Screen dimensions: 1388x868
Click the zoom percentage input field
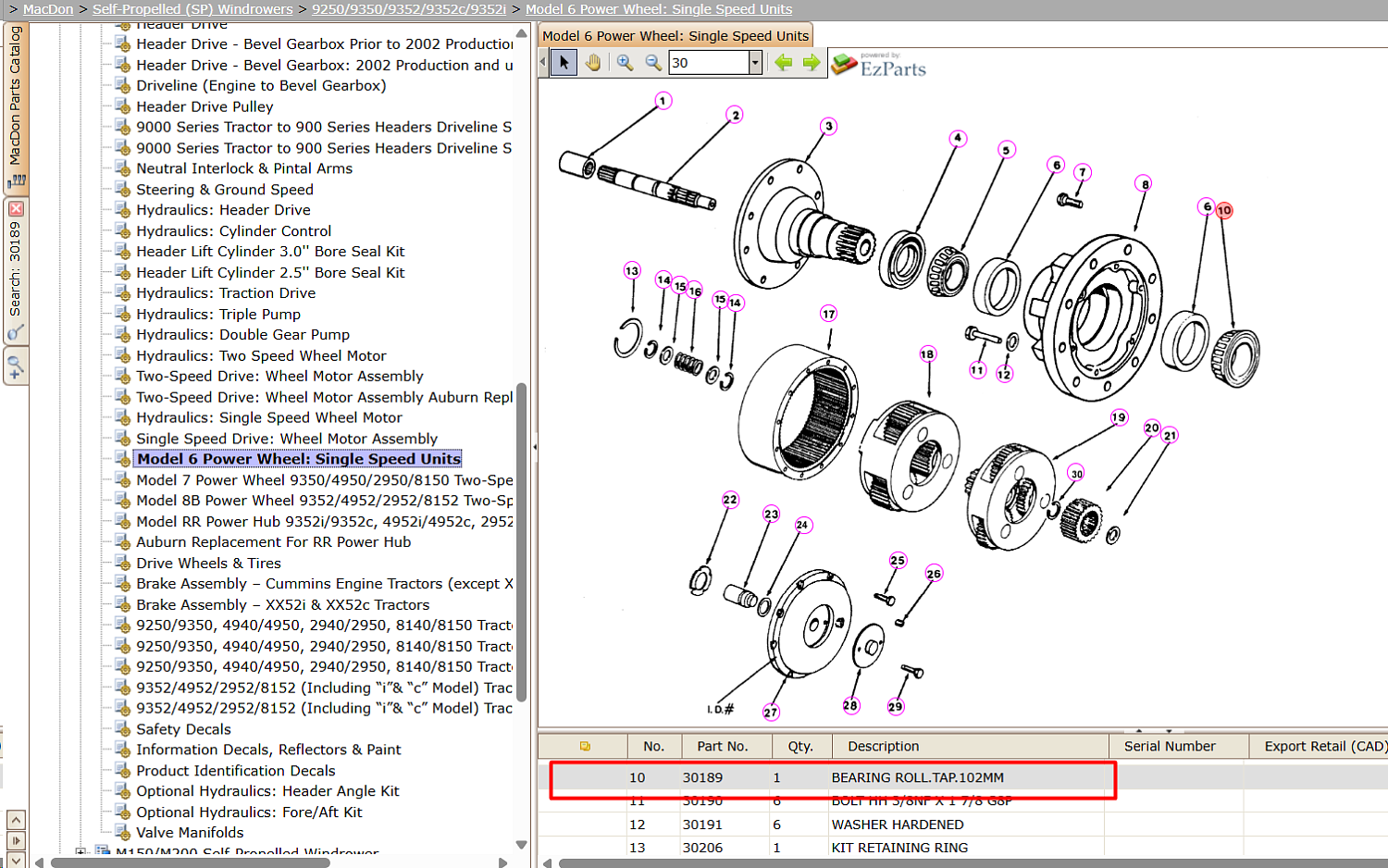709,63
